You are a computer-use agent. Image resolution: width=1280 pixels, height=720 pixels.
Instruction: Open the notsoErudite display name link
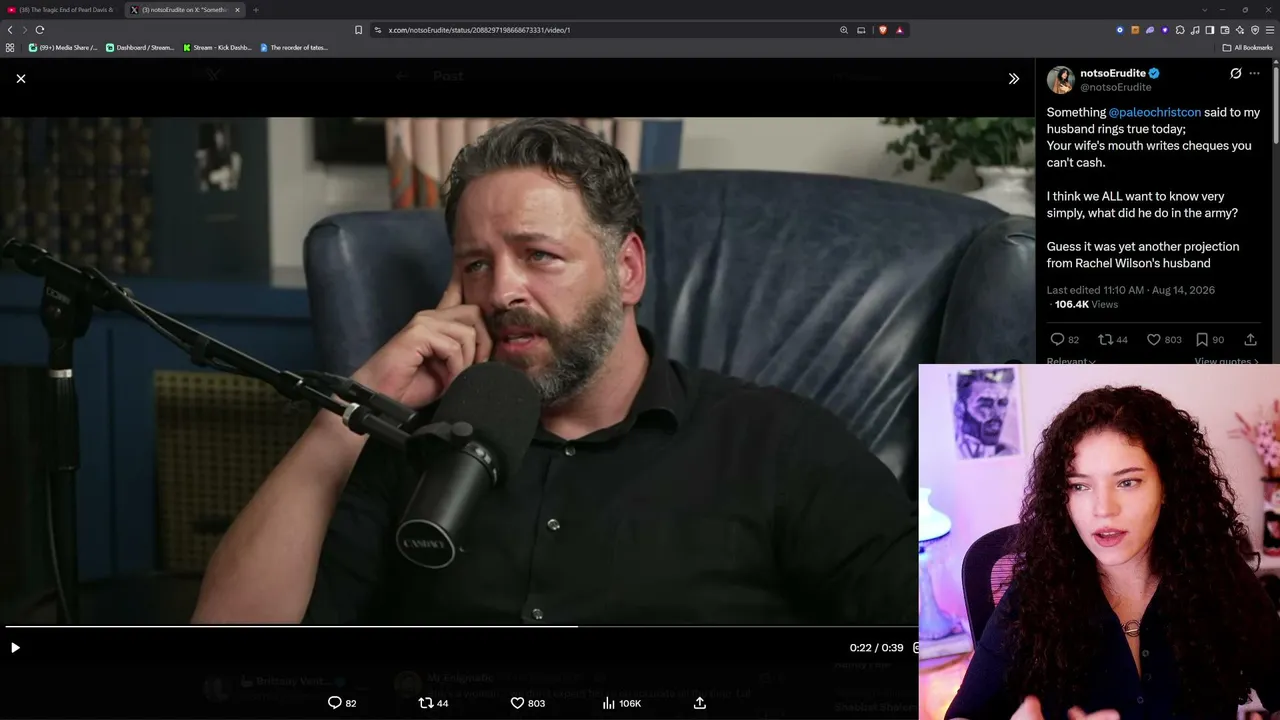pos(1113,73)
